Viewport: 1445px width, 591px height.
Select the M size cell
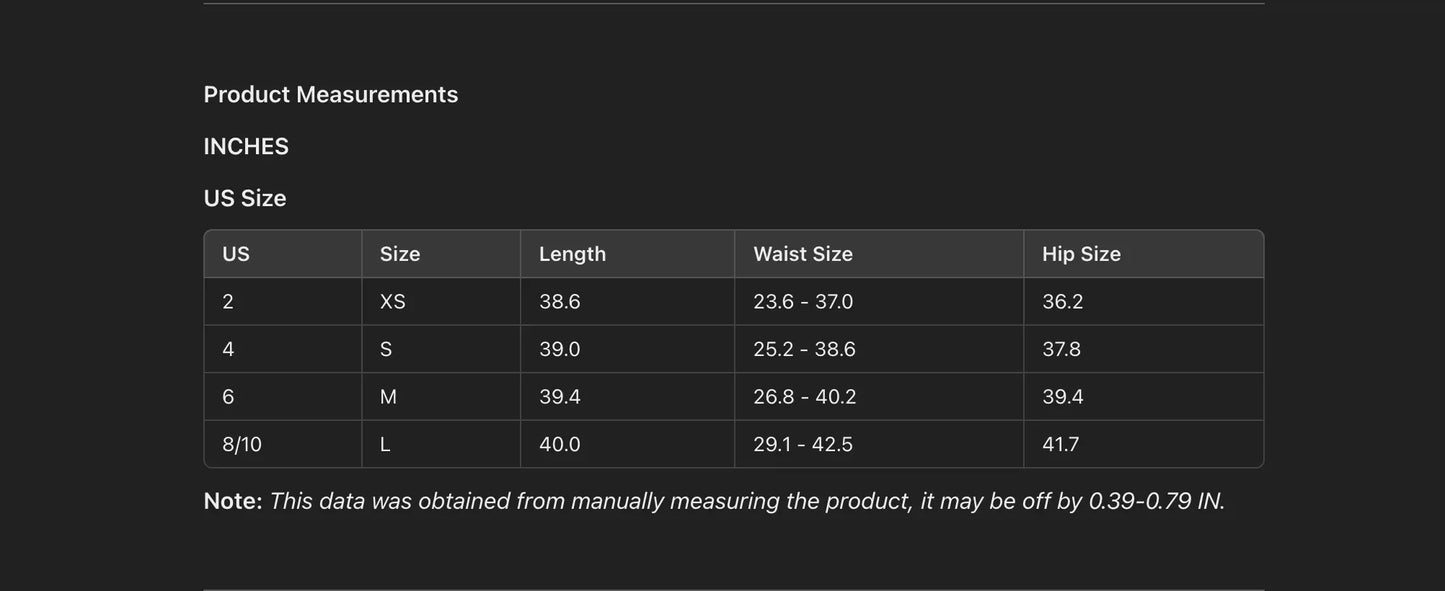tap(388, 397)
